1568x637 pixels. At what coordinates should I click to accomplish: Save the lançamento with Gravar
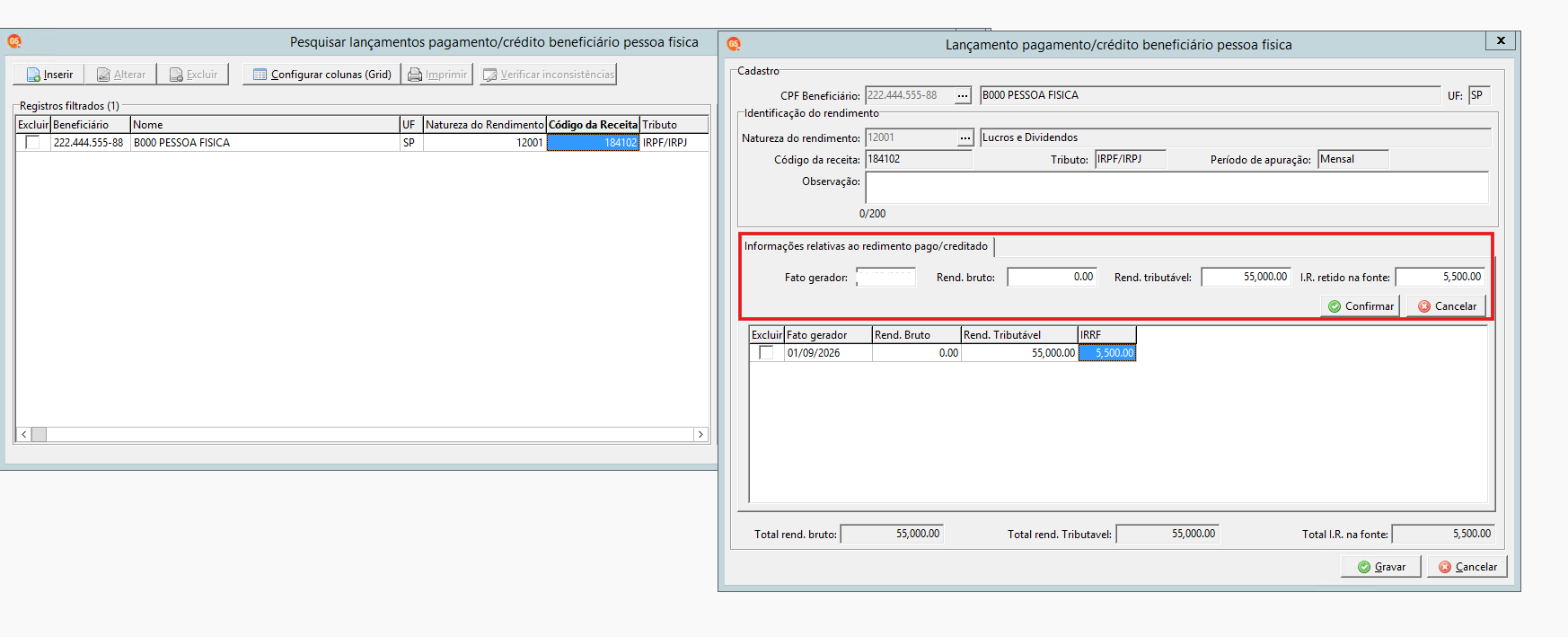pyautogui.click(x=1381, y=567)
